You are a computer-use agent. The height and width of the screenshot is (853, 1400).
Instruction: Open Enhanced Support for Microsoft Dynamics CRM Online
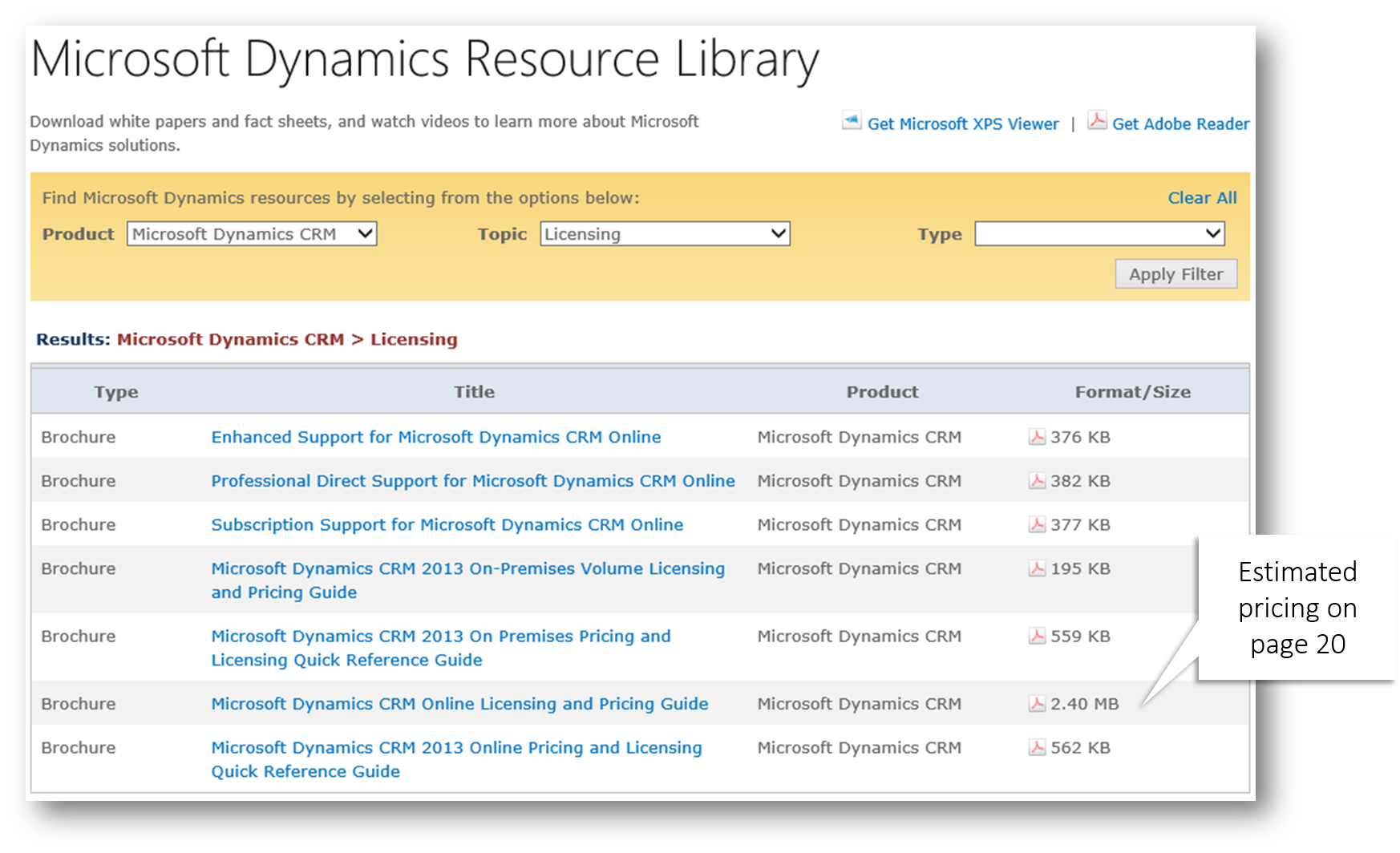coord(436,437)
